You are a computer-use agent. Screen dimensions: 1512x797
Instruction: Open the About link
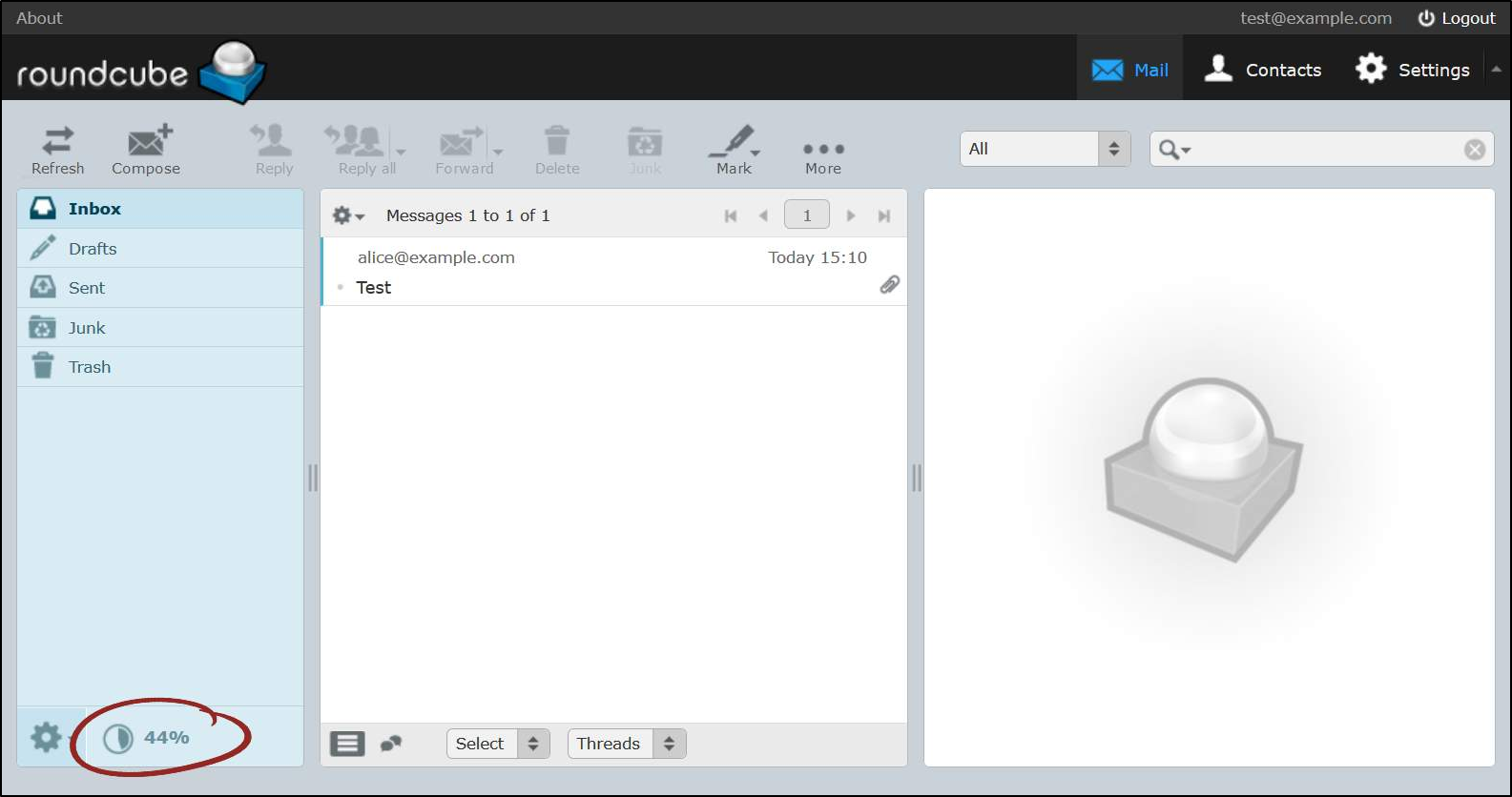point(39,18)
